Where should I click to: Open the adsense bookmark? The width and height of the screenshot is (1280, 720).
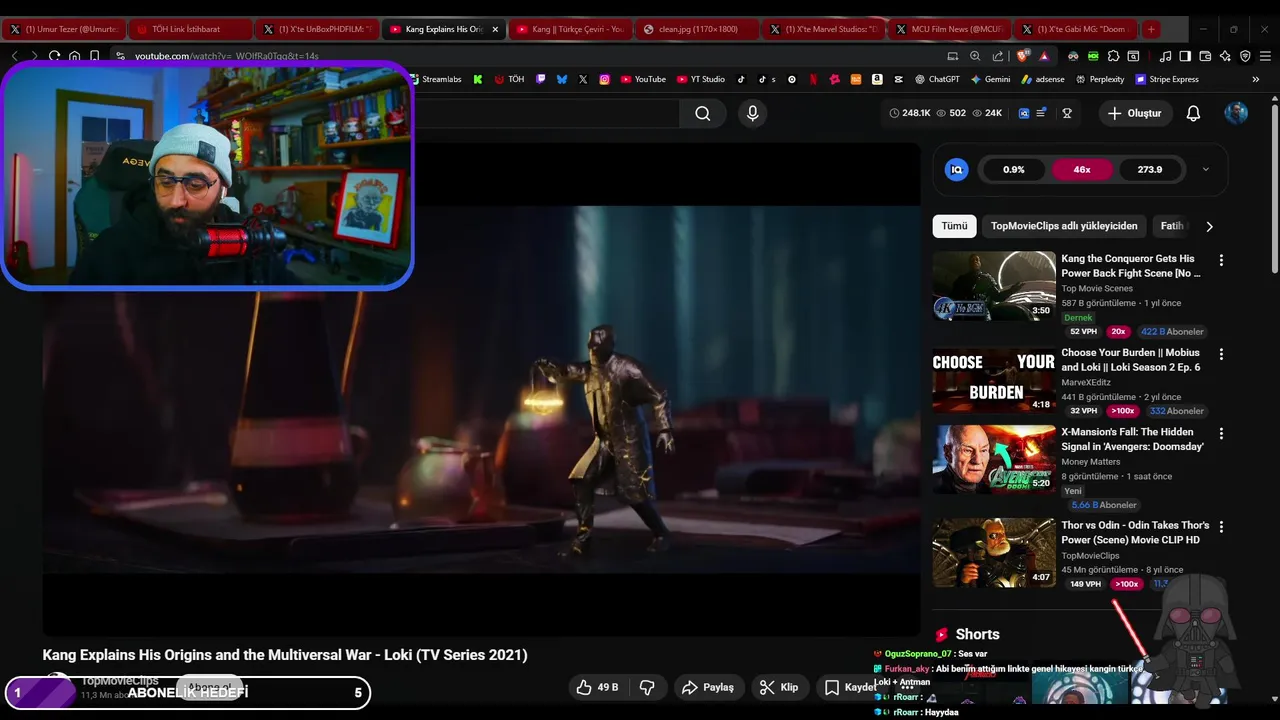pos(1043,79)
